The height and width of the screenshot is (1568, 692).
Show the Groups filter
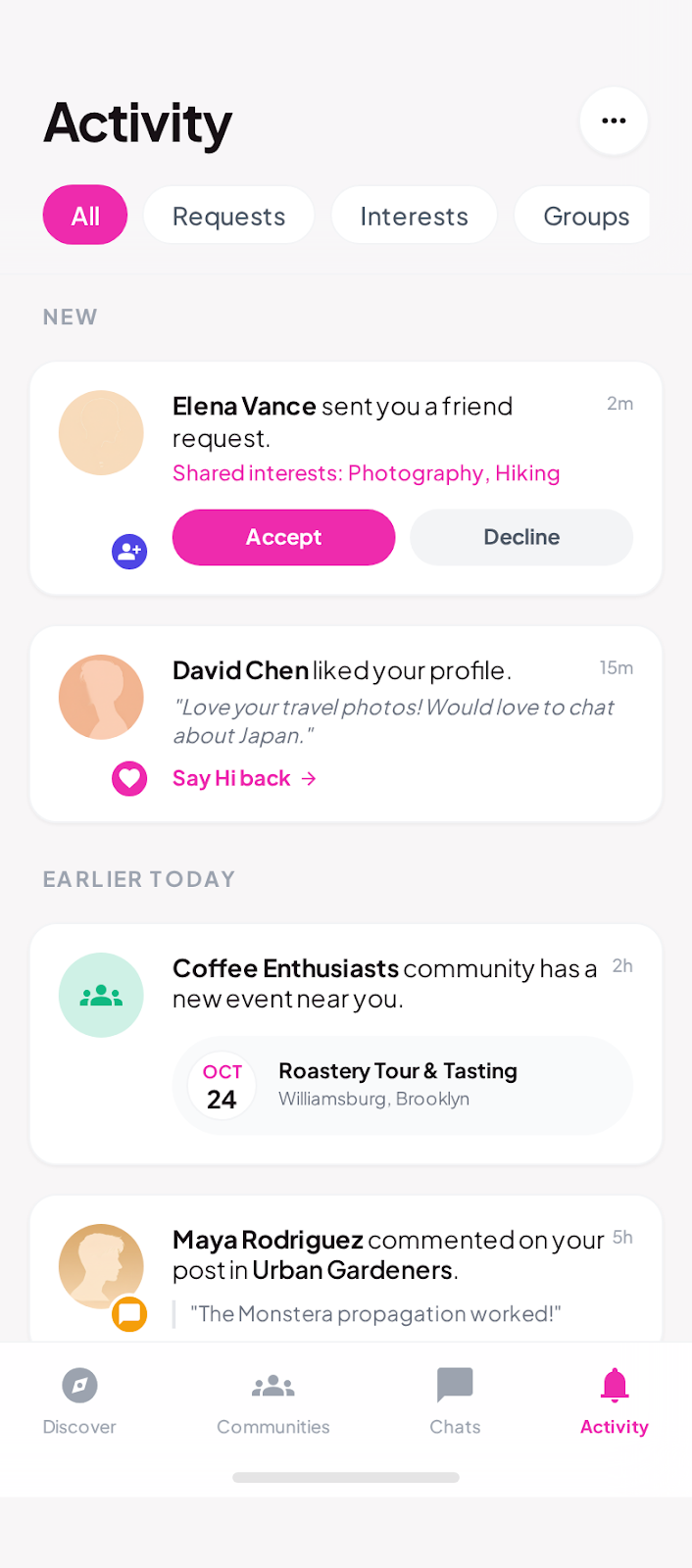[x=585, y=216]
